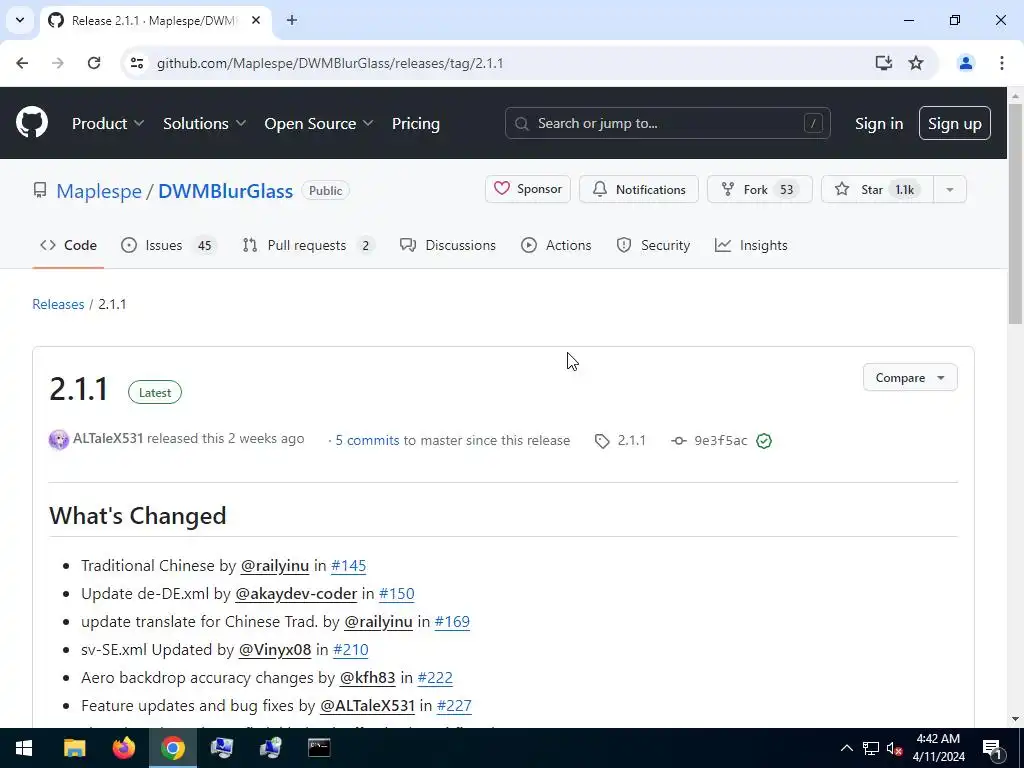Switch to the Issues tab
1024x768 pixels.
click(168, 245)
